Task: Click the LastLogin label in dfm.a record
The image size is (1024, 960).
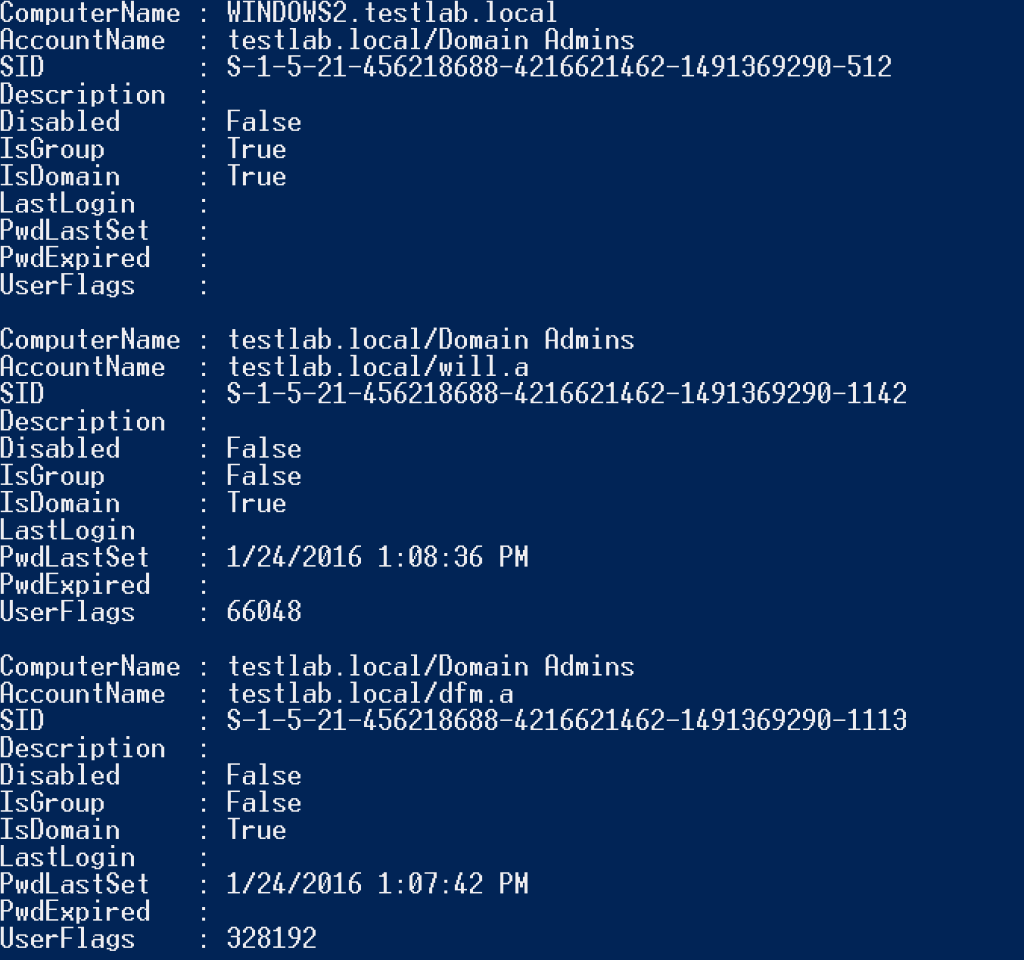Action: pos(68,857)
